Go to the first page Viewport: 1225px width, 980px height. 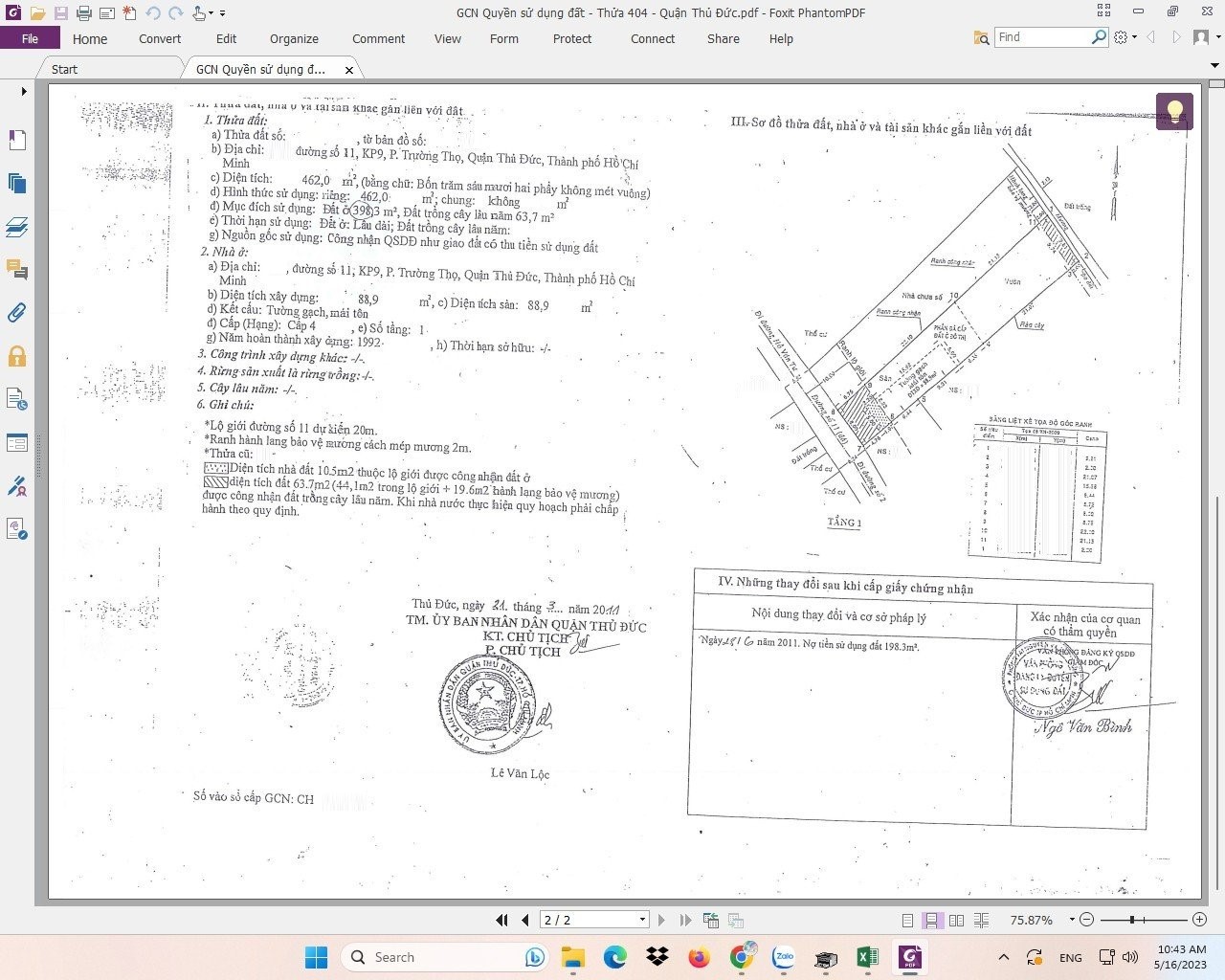coord(501,920)
